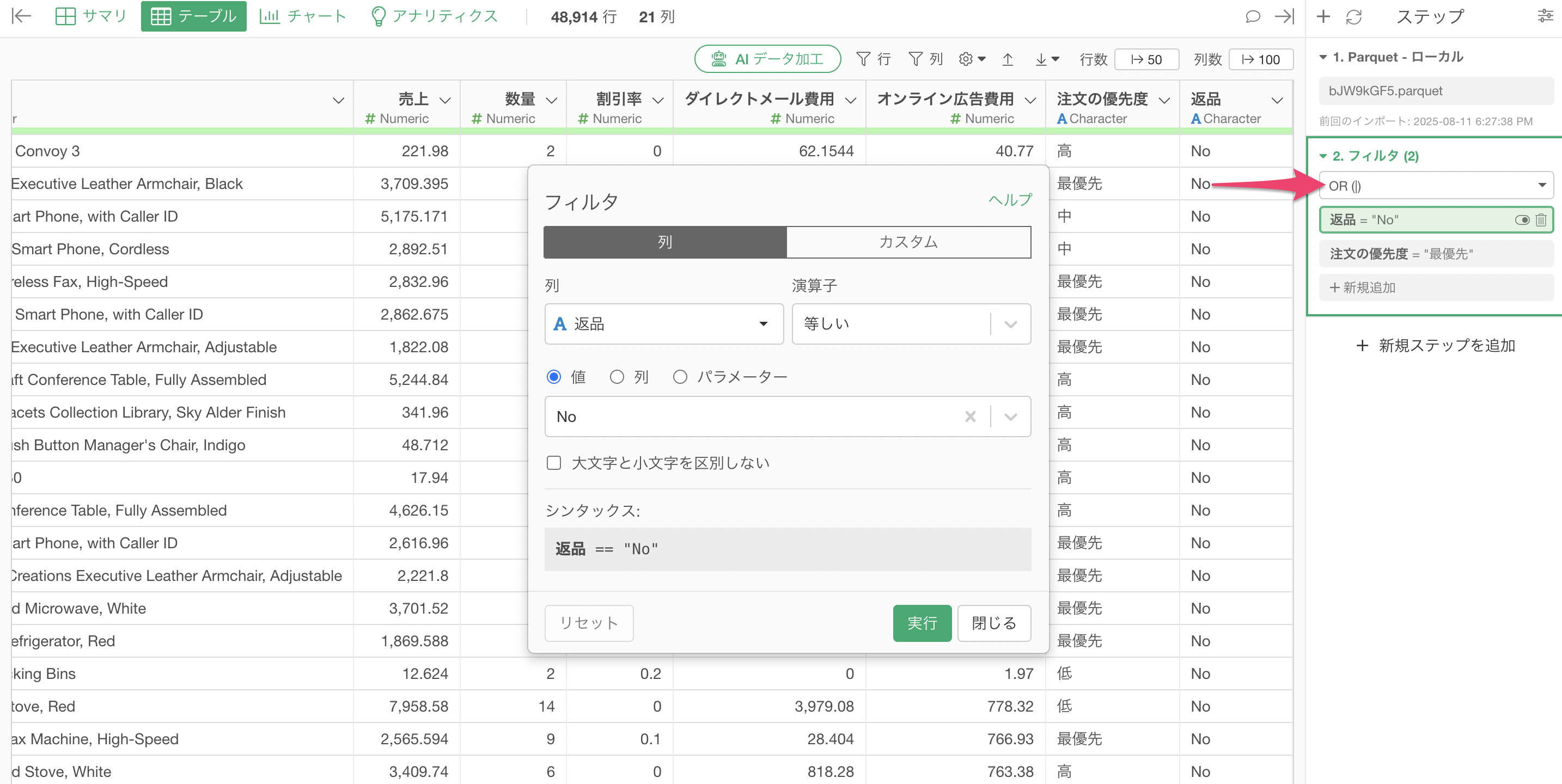The height and width of the screenshot is (784, 1562).
Task: Open the 返品 column selector dropdown
Action: click(x=664, y=324)
